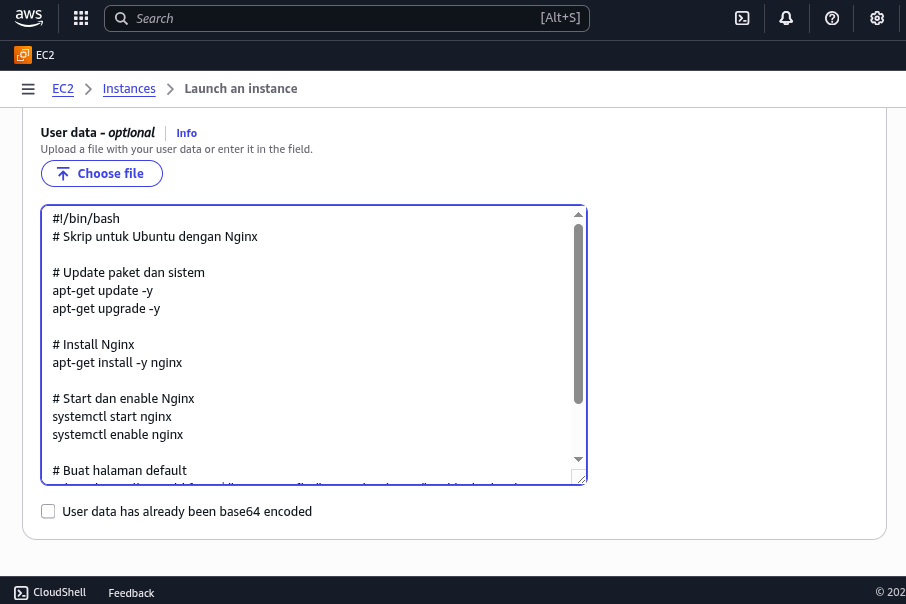906x604 pixels.
Task: Click the AWS console search field
Action: click(347, 18)
